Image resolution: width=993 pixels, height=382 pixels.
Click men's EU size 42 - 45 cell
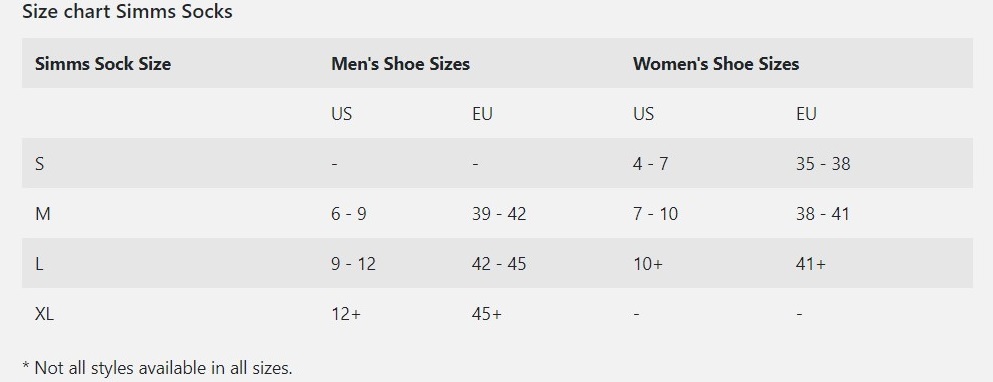point(499,264)
